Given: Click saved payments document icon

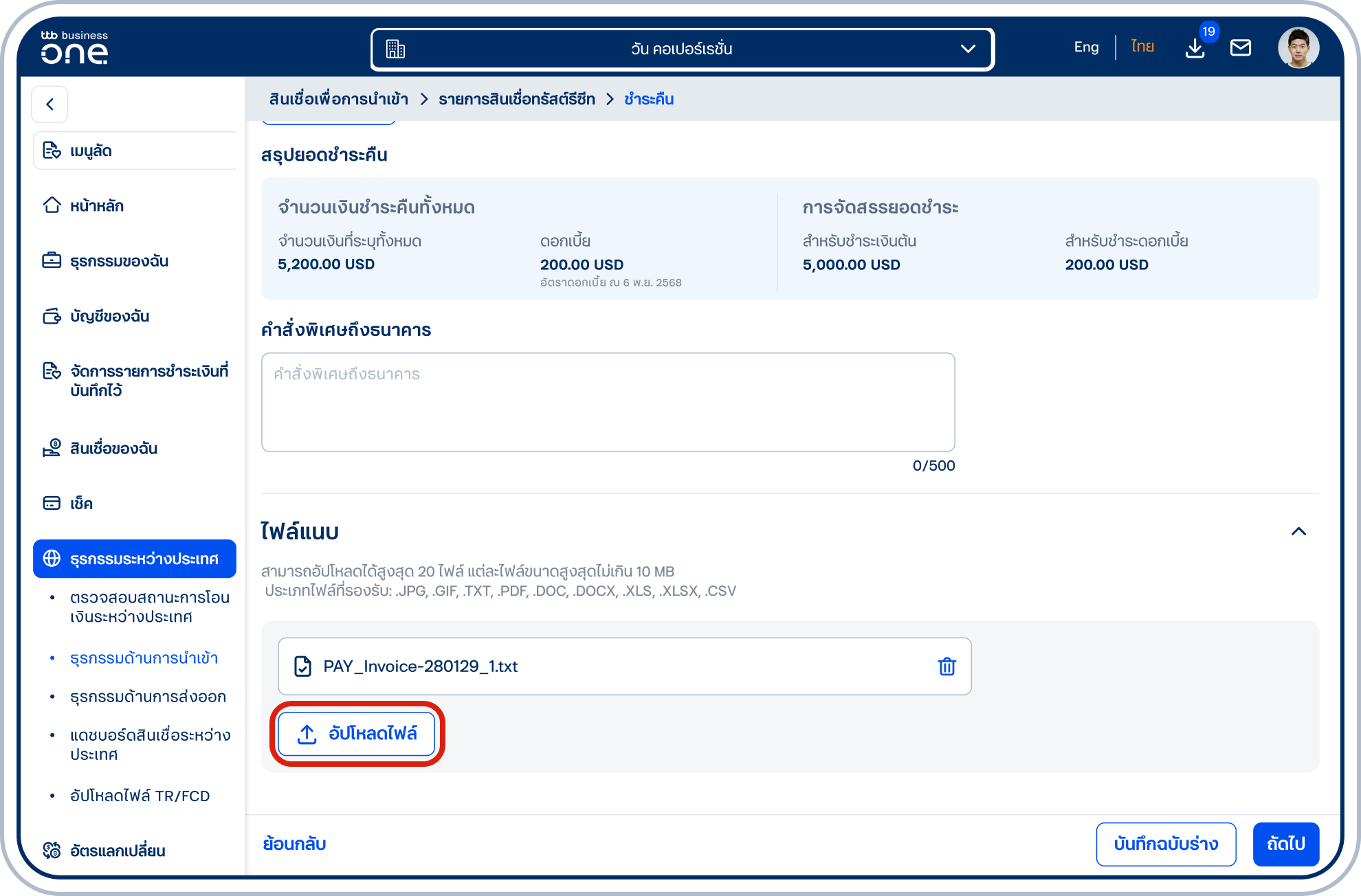Looking at the screenshot, I should pyautogui.click(x=52, y=371).
